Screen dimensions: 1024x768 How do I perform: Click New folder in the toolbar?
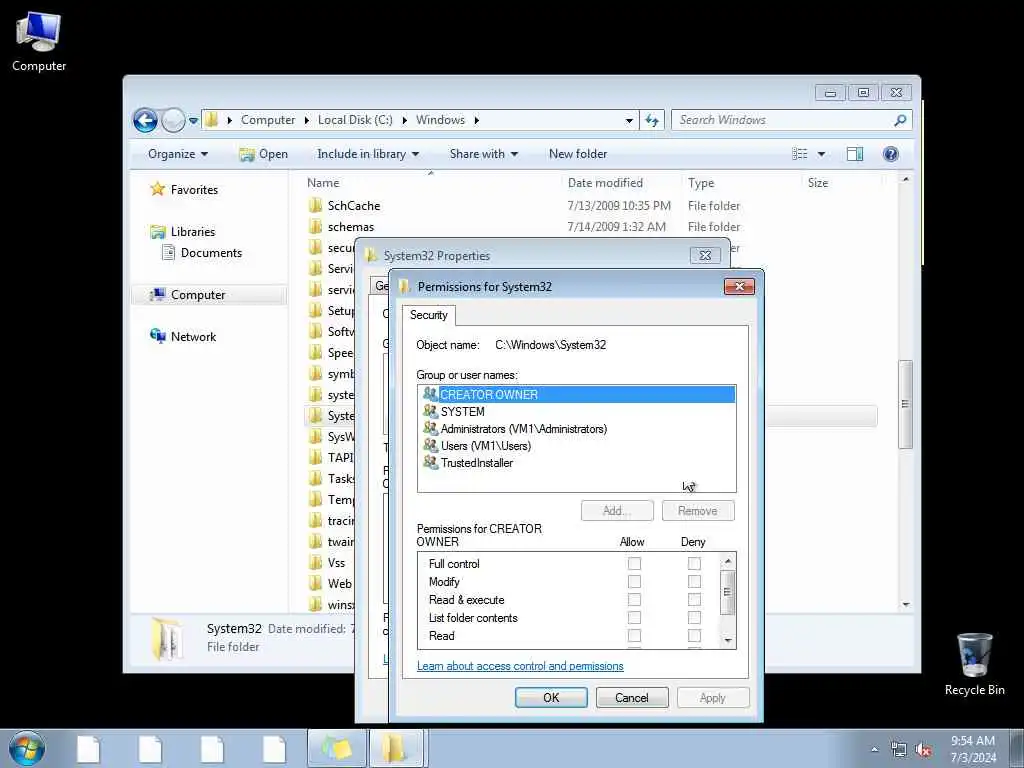click(578, 154)
